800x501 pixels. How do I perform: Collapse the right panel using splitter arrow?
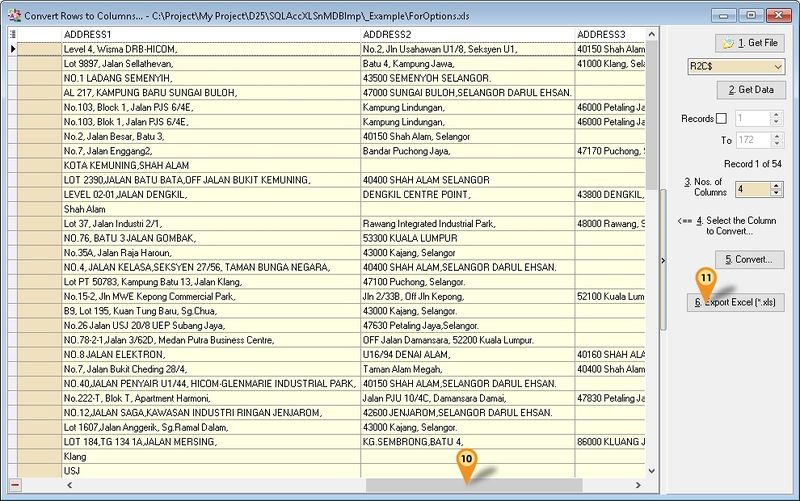point(662,260)
